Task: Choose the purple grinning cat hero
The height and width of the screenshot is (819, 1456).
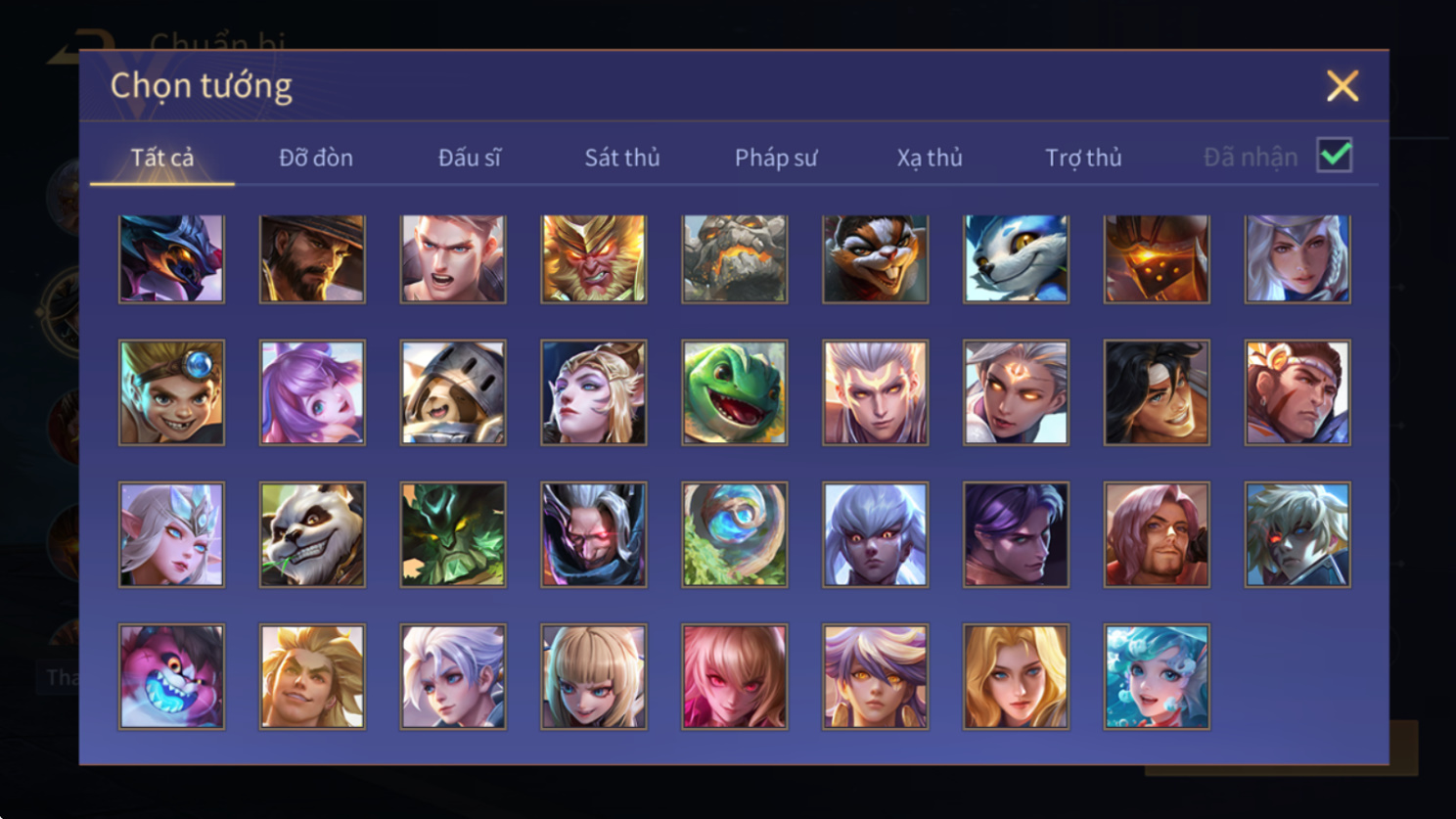Action: [171, 677]
